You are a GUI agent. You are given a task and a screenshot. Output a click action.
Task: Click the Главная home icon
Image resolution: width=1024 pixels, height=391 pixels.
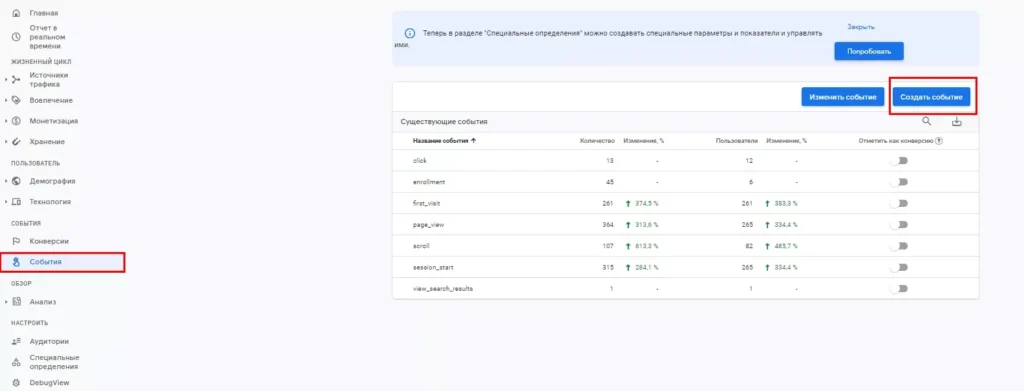click(16, 13)
